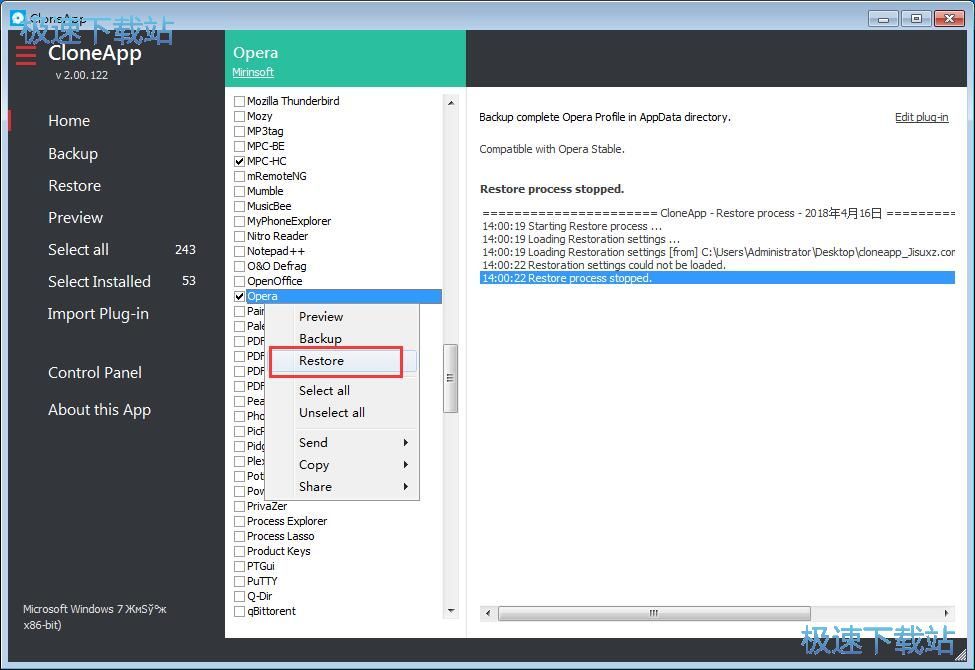Tick the Mozilla Thunderbird checkbox
The image size is (975, 670).
(239, 101)
